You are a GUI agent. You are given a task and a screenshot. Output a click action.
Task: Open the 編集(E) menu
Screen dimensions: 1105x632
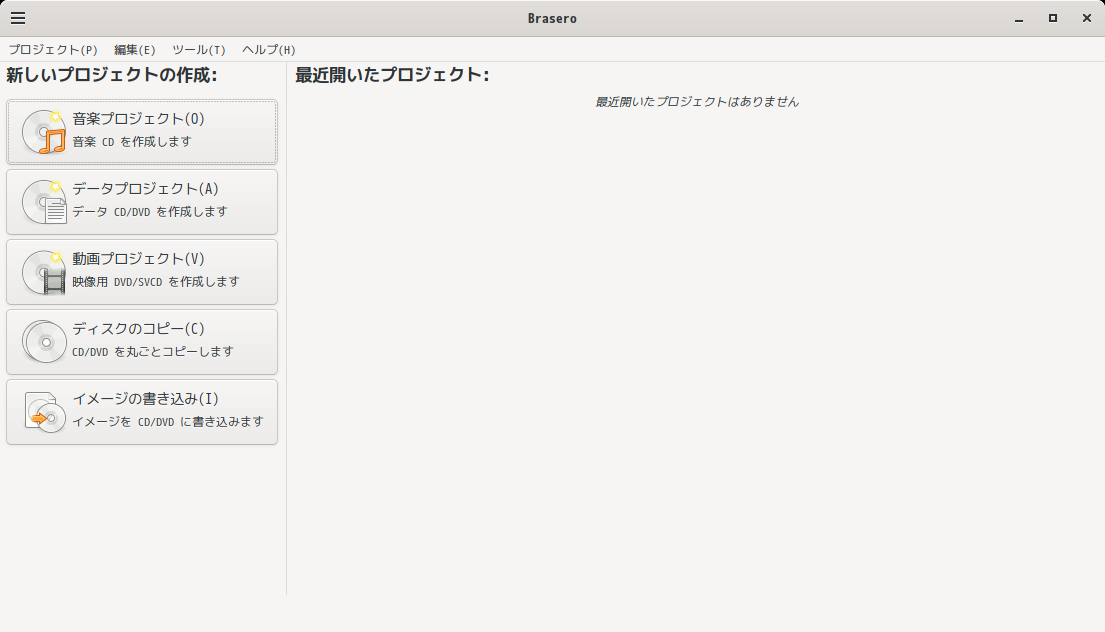[x=135, y=49]
